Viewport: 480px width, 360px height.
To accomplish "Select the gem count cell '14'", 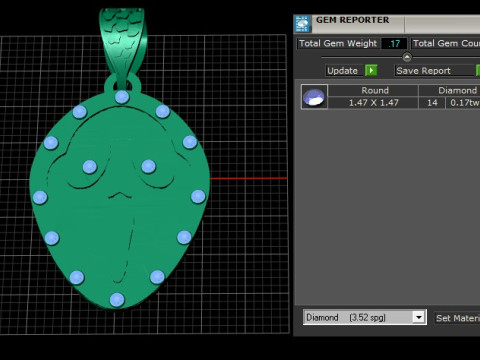I will pos(432,103).
